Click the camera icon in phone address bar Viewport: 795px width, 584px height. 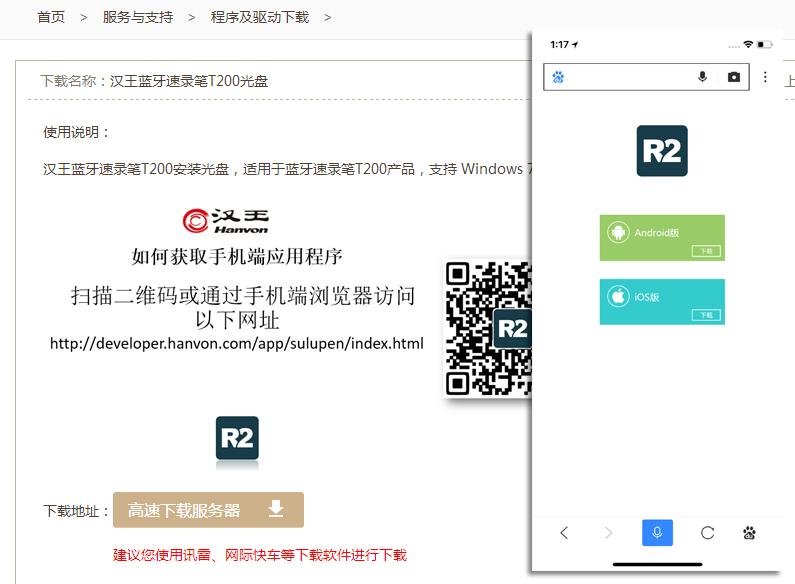click(x=734, y=77)
